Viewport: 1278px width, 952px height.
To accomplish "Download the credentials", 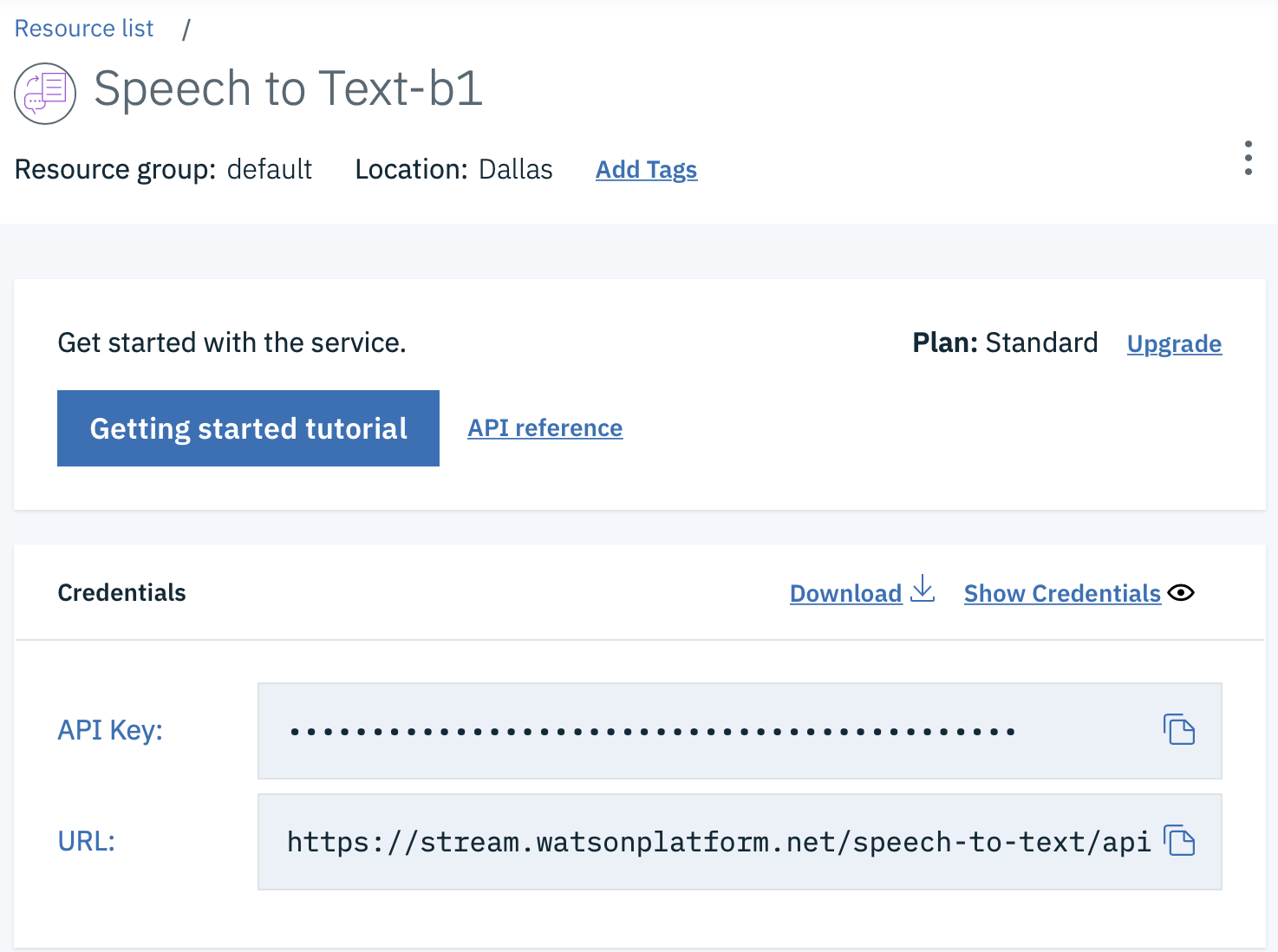I will pyautogui.click(x=845, y=593).
